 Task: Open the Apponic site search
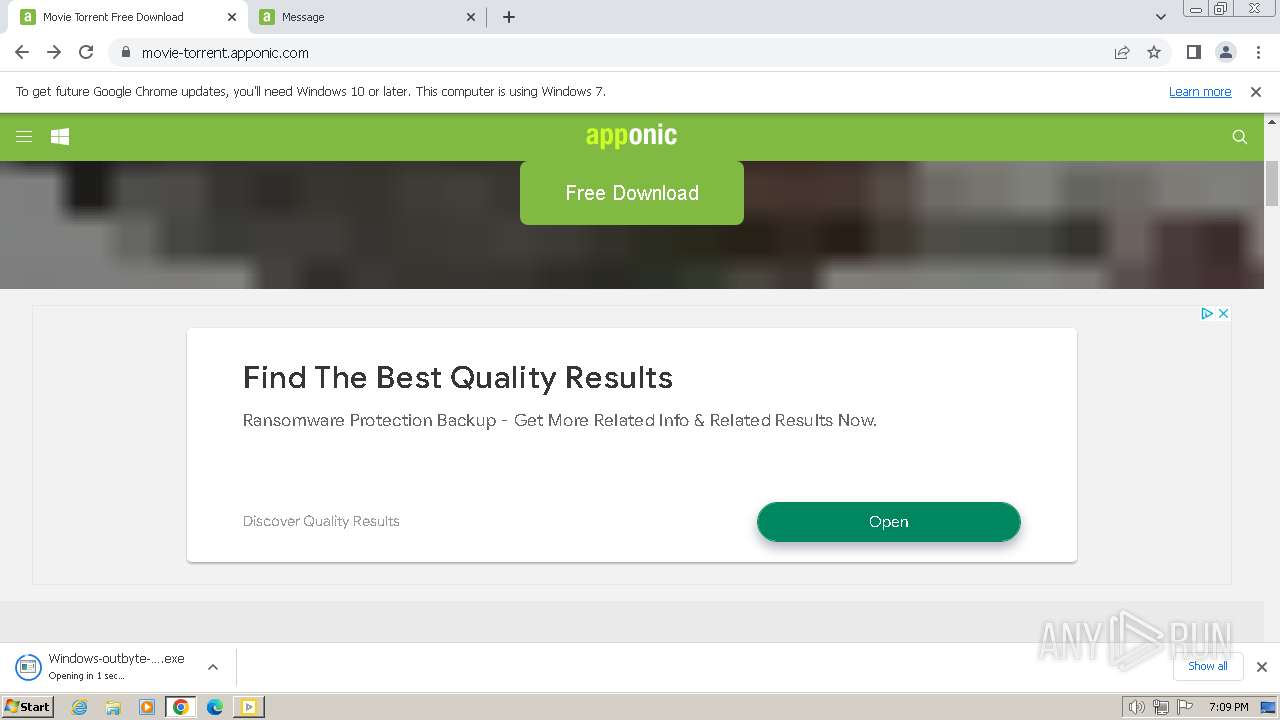click(x=1240, y=137)
